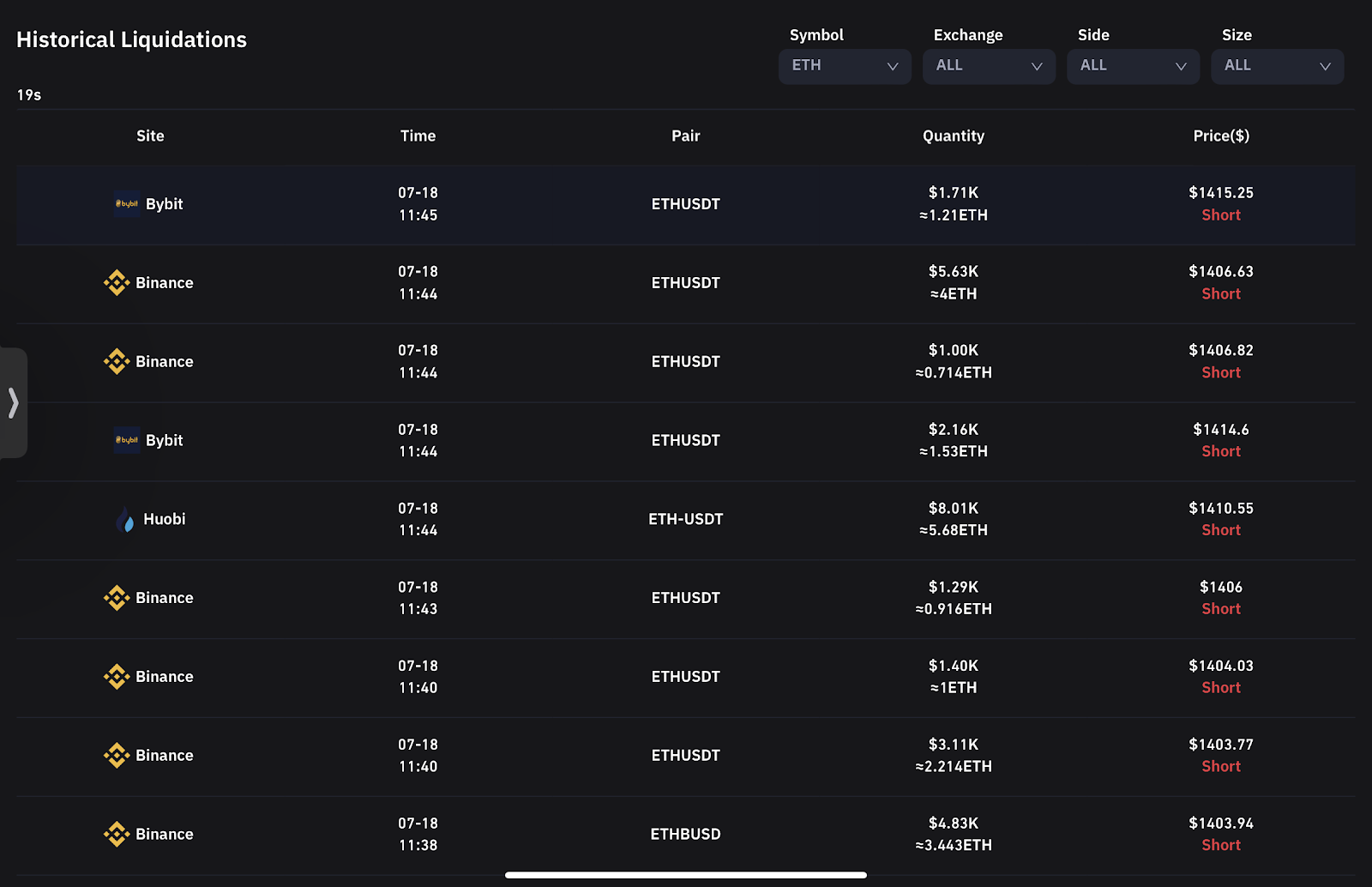This screenshot has height=887, width=1372.
Task: Click Short label under $1404.03
Action: point(1221,688)
